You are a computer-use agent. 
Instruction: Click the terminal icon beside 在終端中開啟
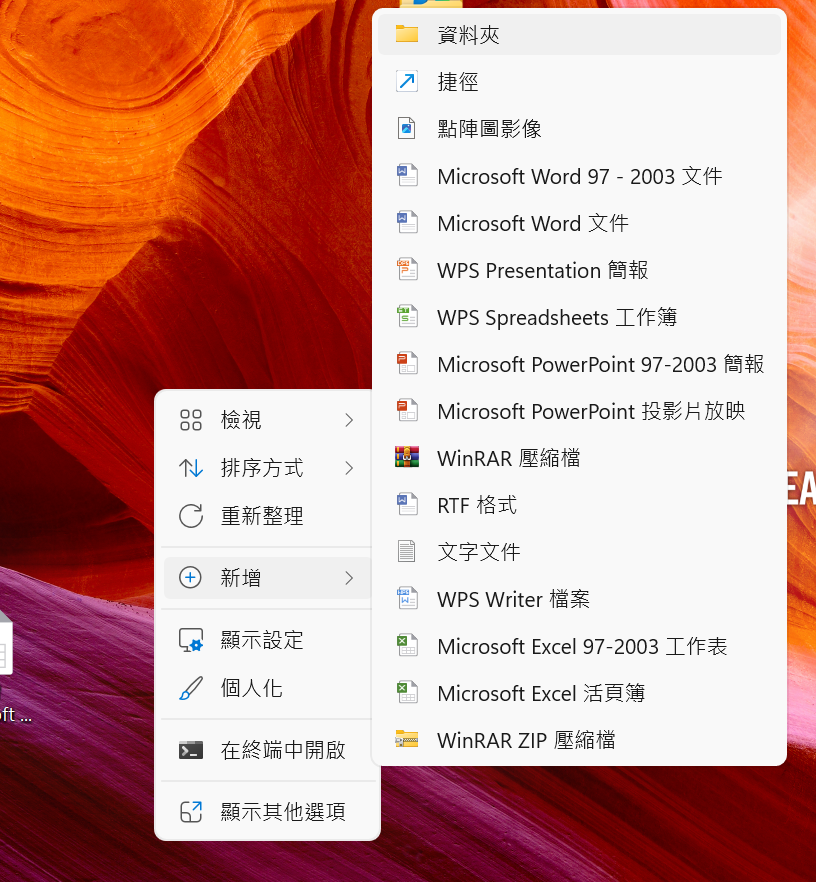tap(191, 750)
